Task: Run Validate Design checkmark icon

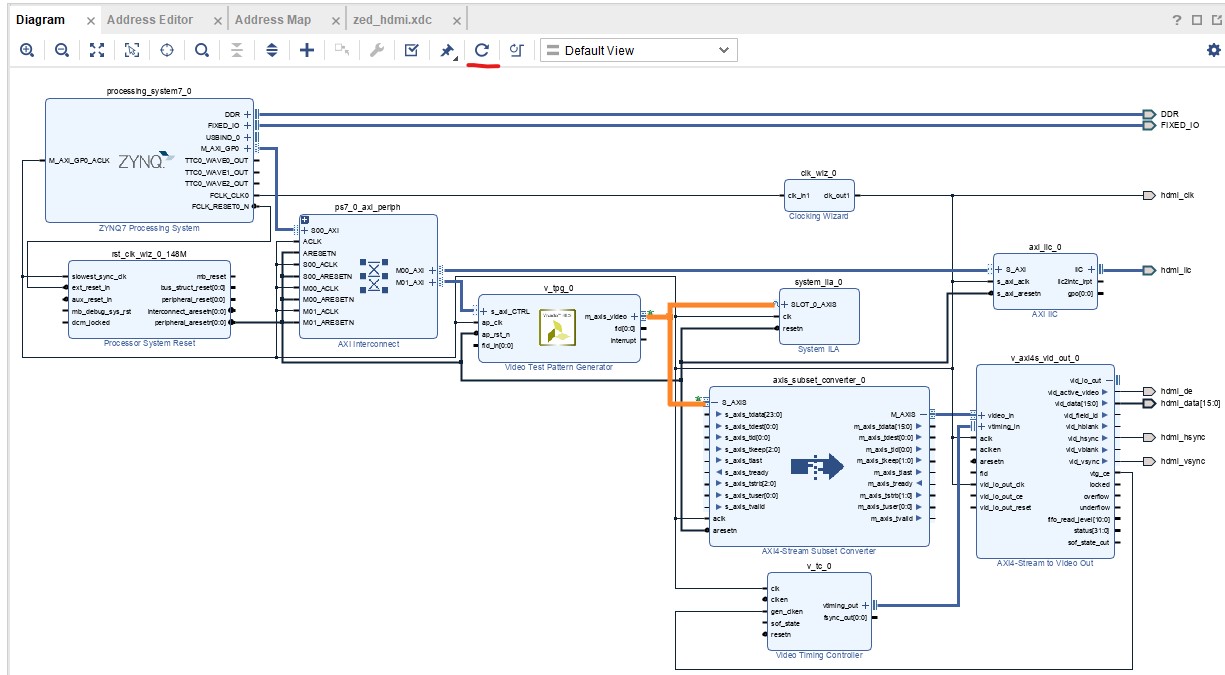Action: point(411,50)
